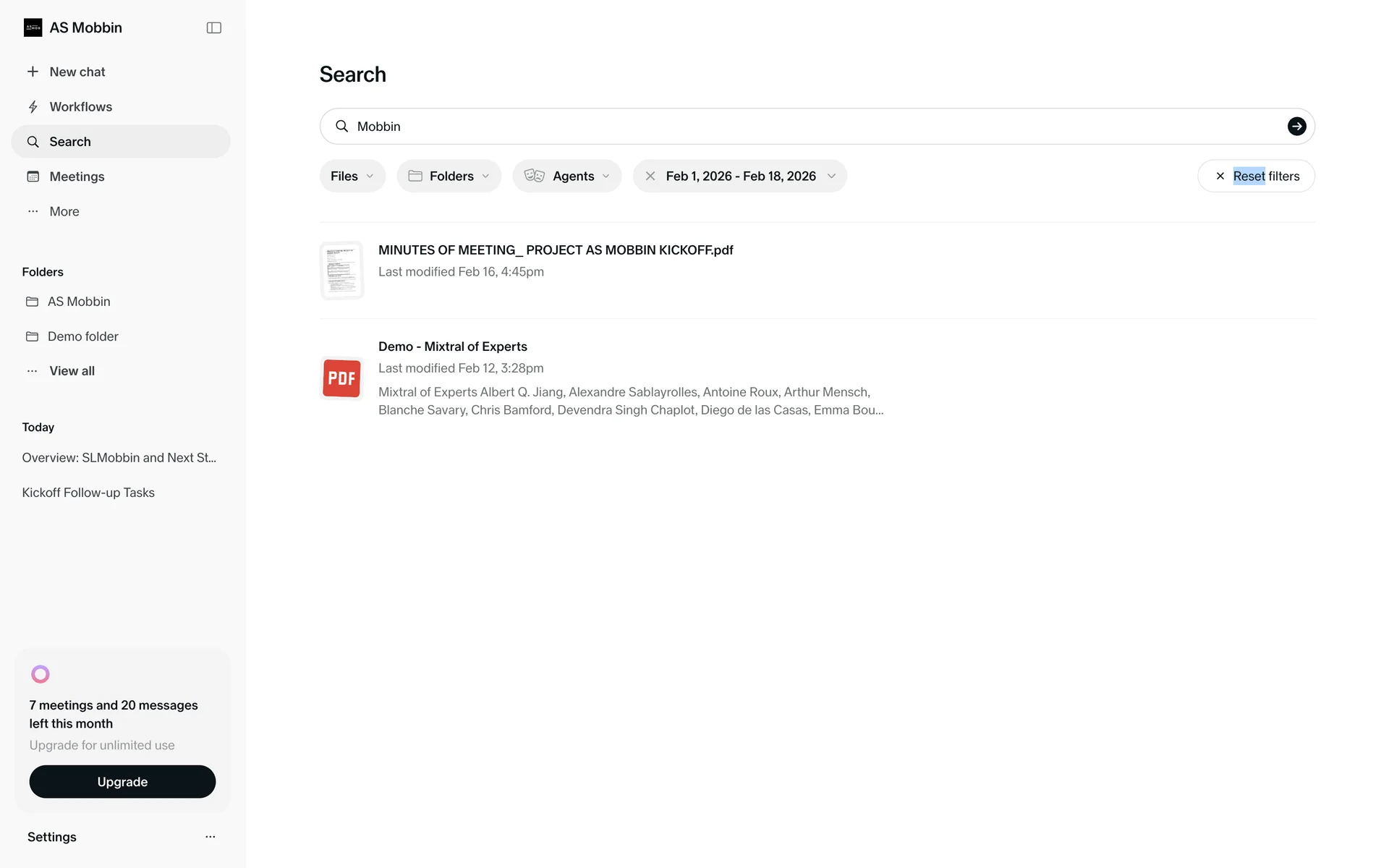Open the Settings three-dot menu icon
This screenshot has height=868, width=1389.
pos(210,837)
